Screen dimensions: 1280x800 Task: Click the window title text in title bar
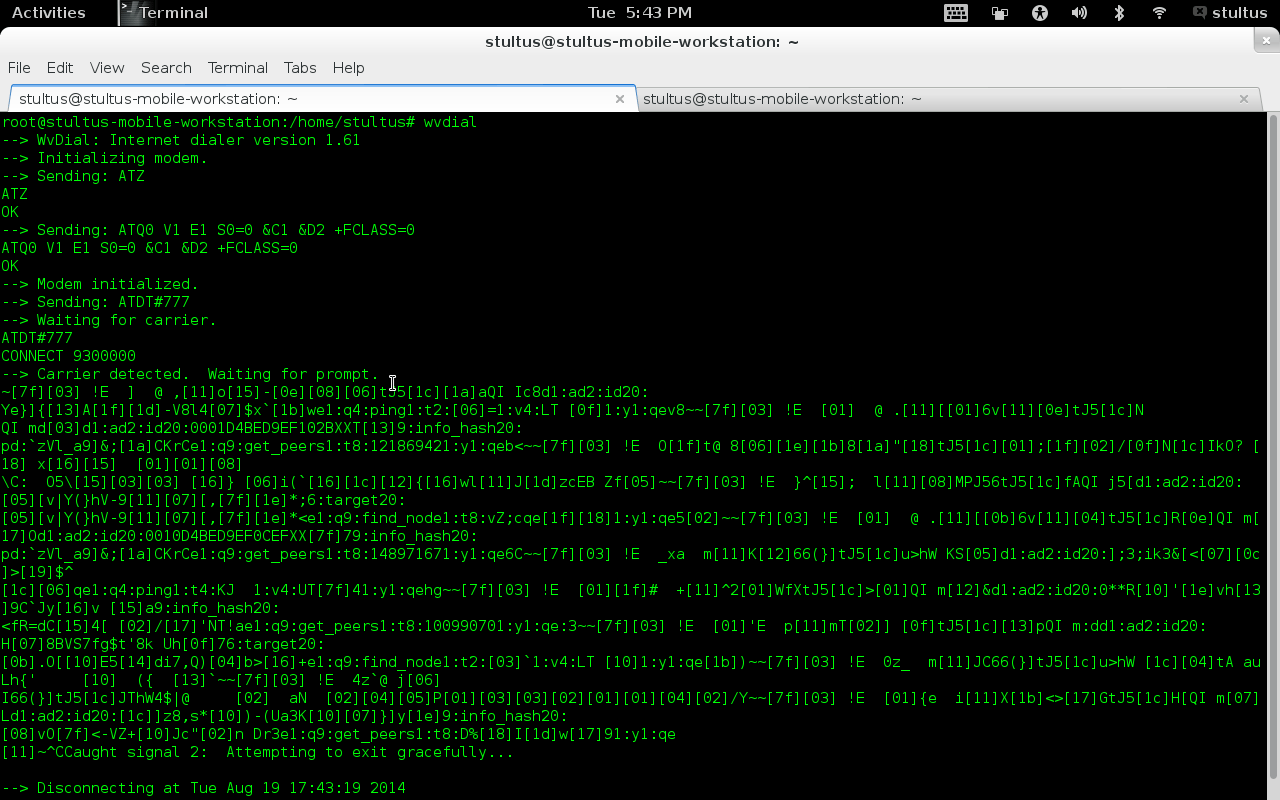641,41
